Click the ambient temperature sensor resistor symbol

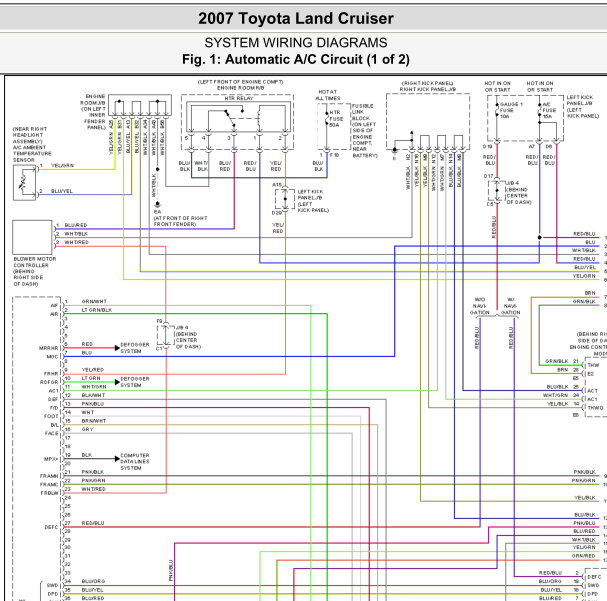pyautogui.click(x=22, y=183)
